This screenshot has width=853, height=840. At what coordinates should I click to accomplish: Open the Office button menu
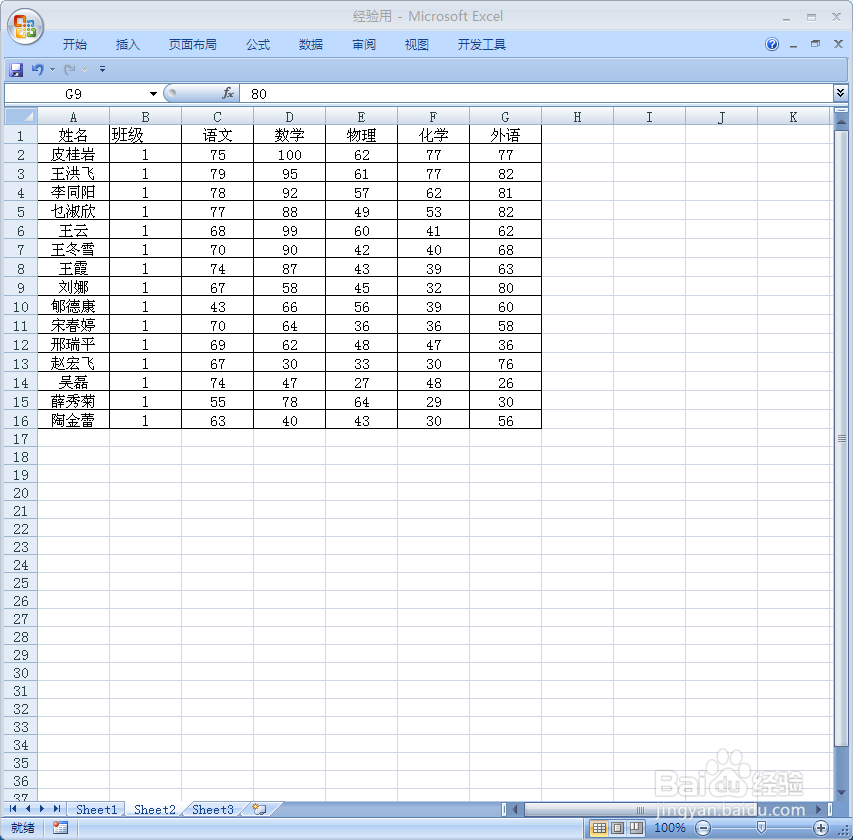[25, 26]
